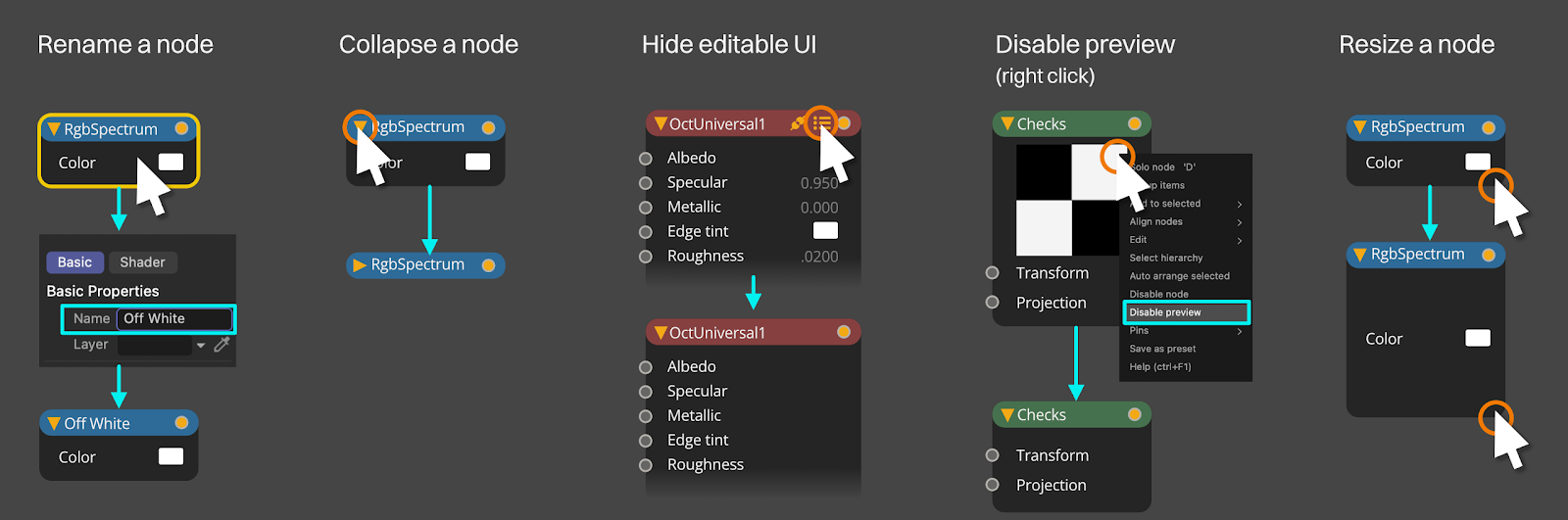This screenshot has height=520, width=1568.
Task: Click the pin icon on OctUniversal1 header
Action: 798,123
